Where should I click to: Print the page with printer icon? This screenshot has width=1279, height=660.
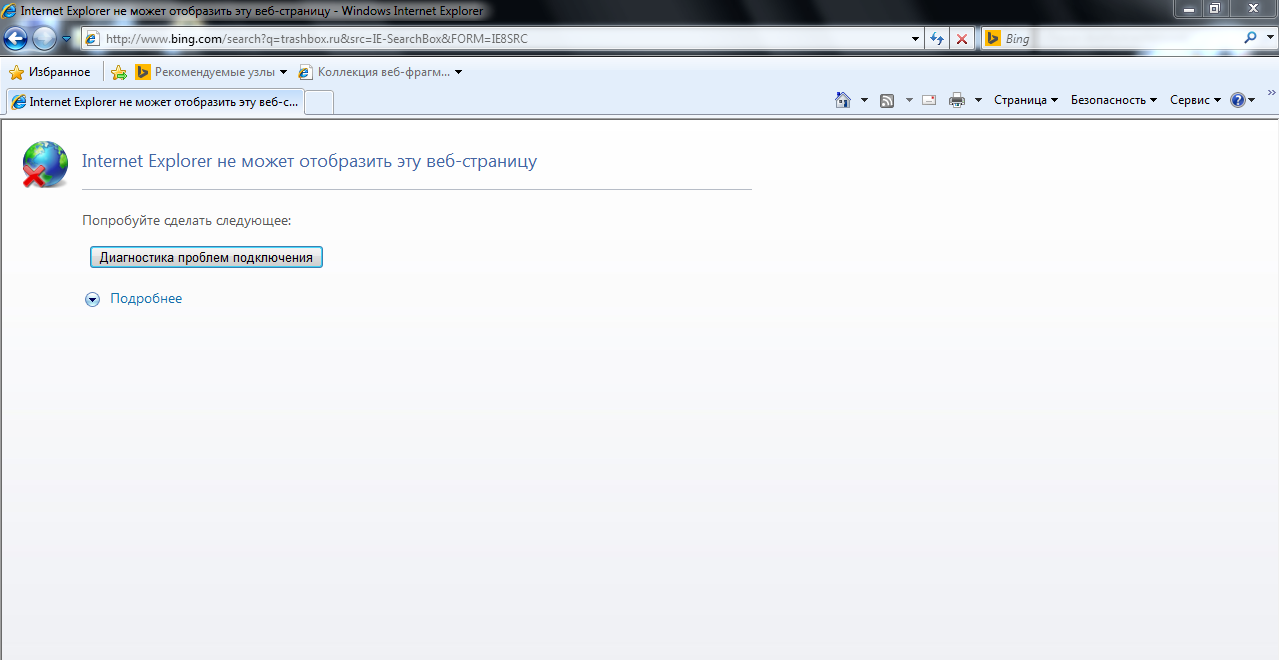click(957, 100)
